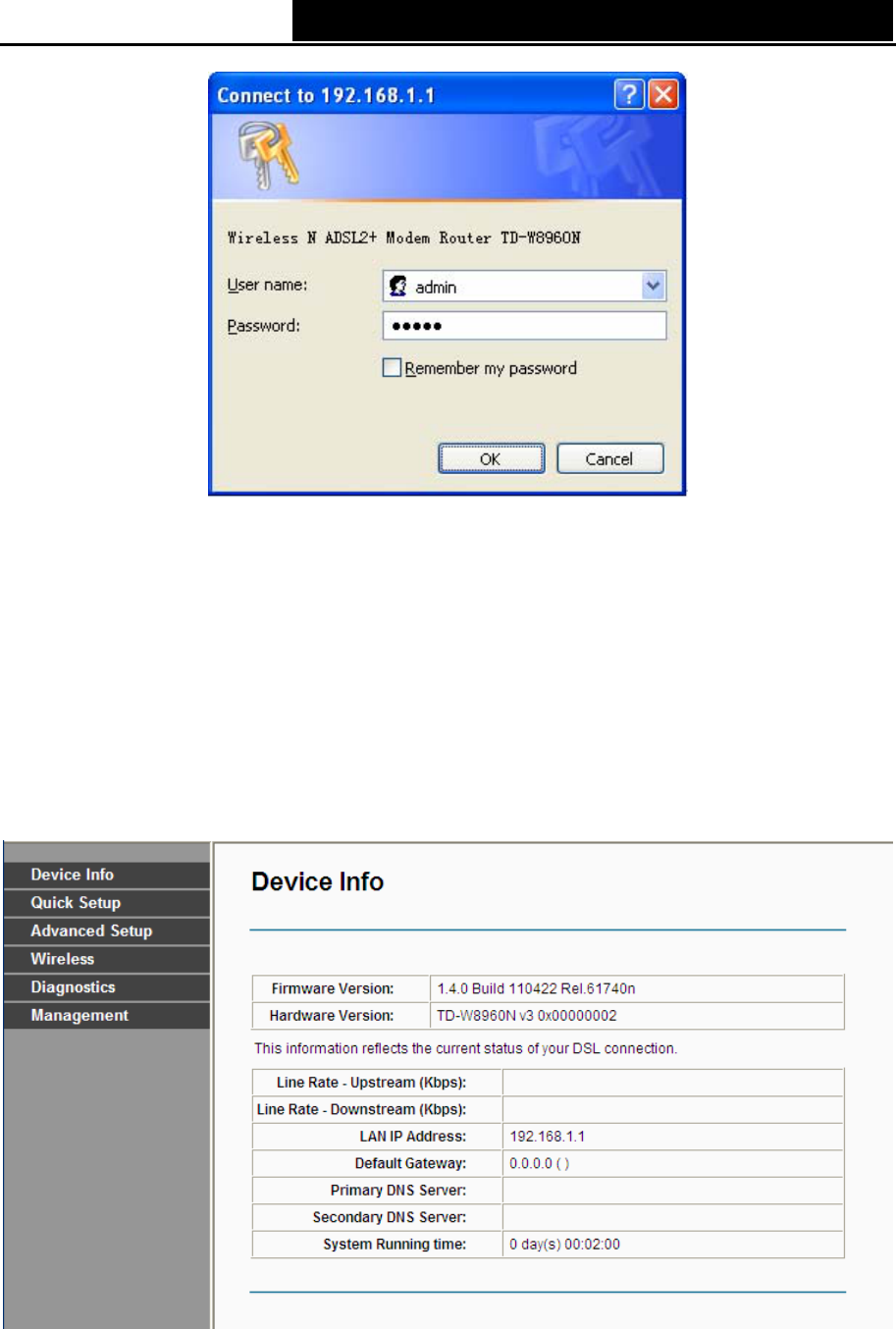Click the Default Gateway: label
This screenshot has width=896, height=1329.
coord(410,1163)
